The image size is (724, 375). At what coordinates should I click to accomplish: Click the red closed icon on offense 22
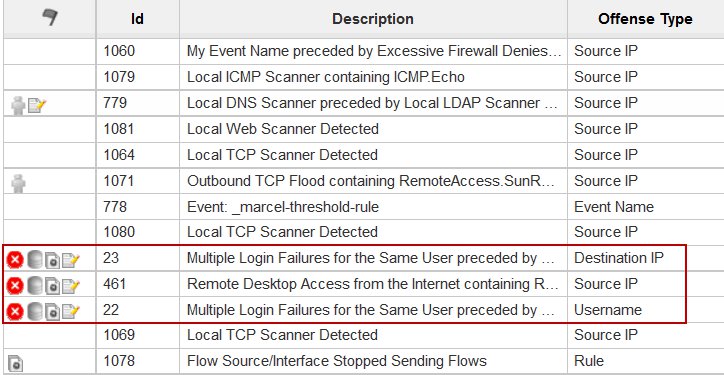(15, 312)
